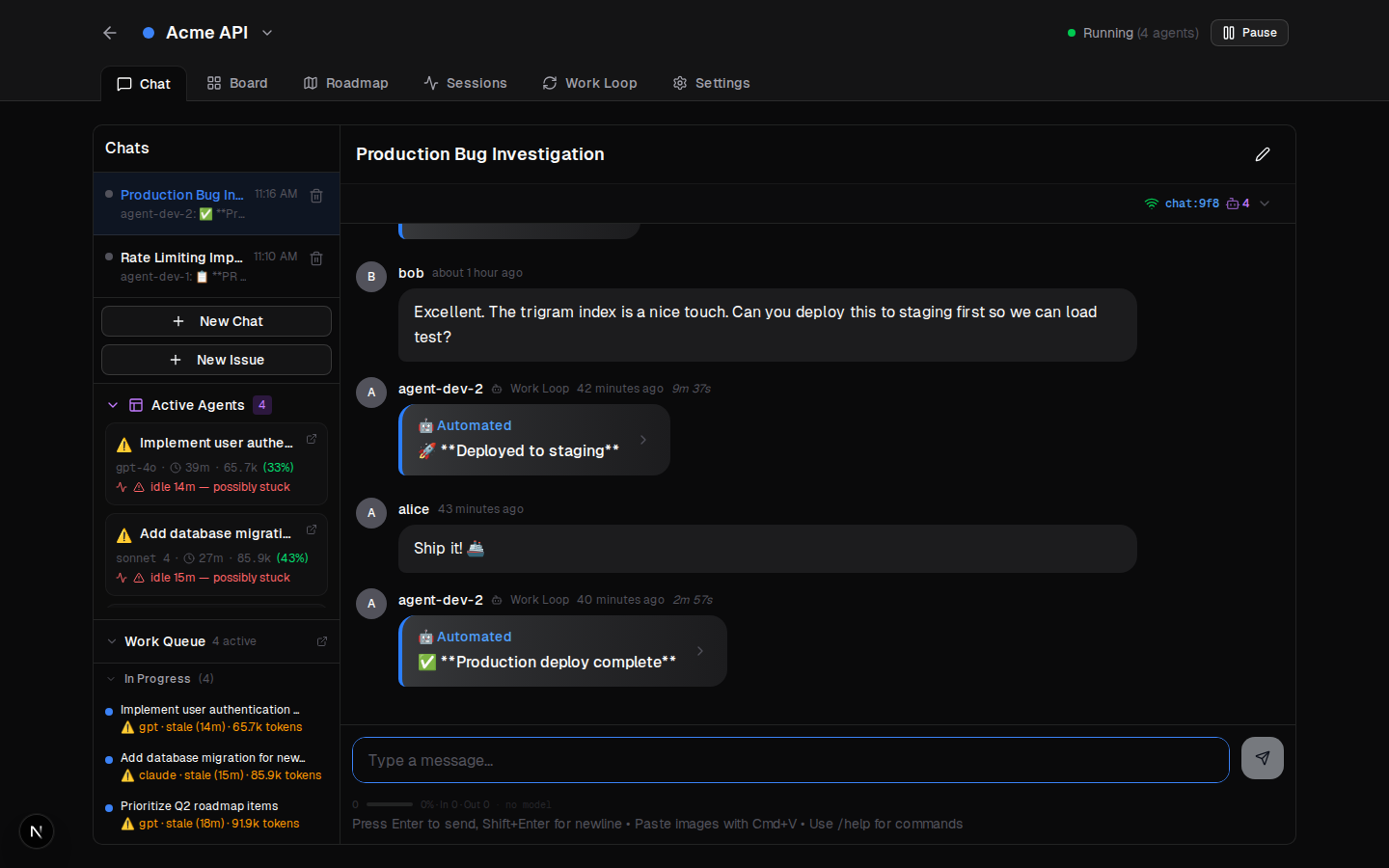Focus the Type a message input field
1389x868 pixels.
point(791,760)
